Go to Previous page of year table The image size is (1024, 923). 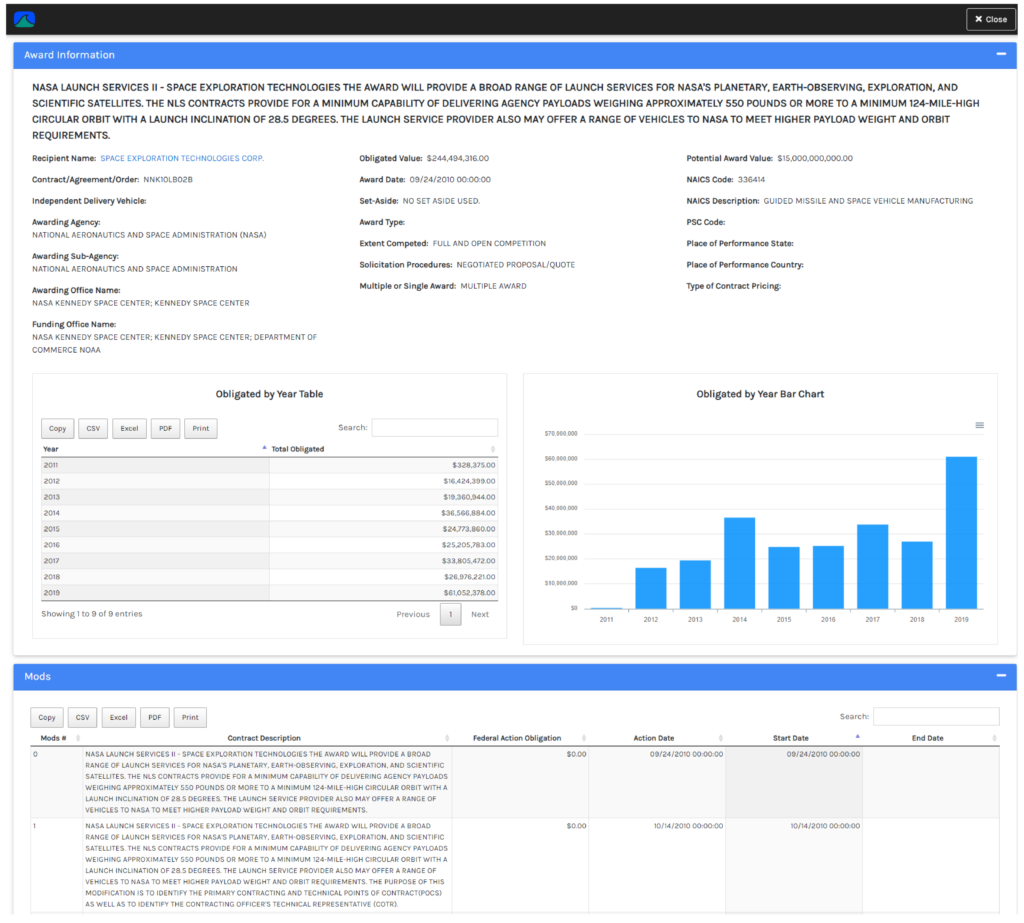point(413,614)
